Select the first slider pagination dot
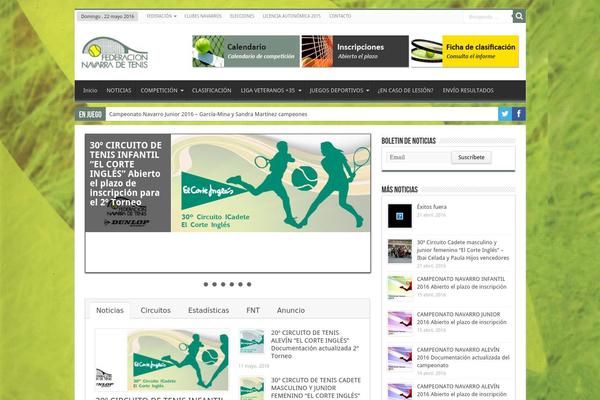The image size is (600, 400). tap(206, 284)
